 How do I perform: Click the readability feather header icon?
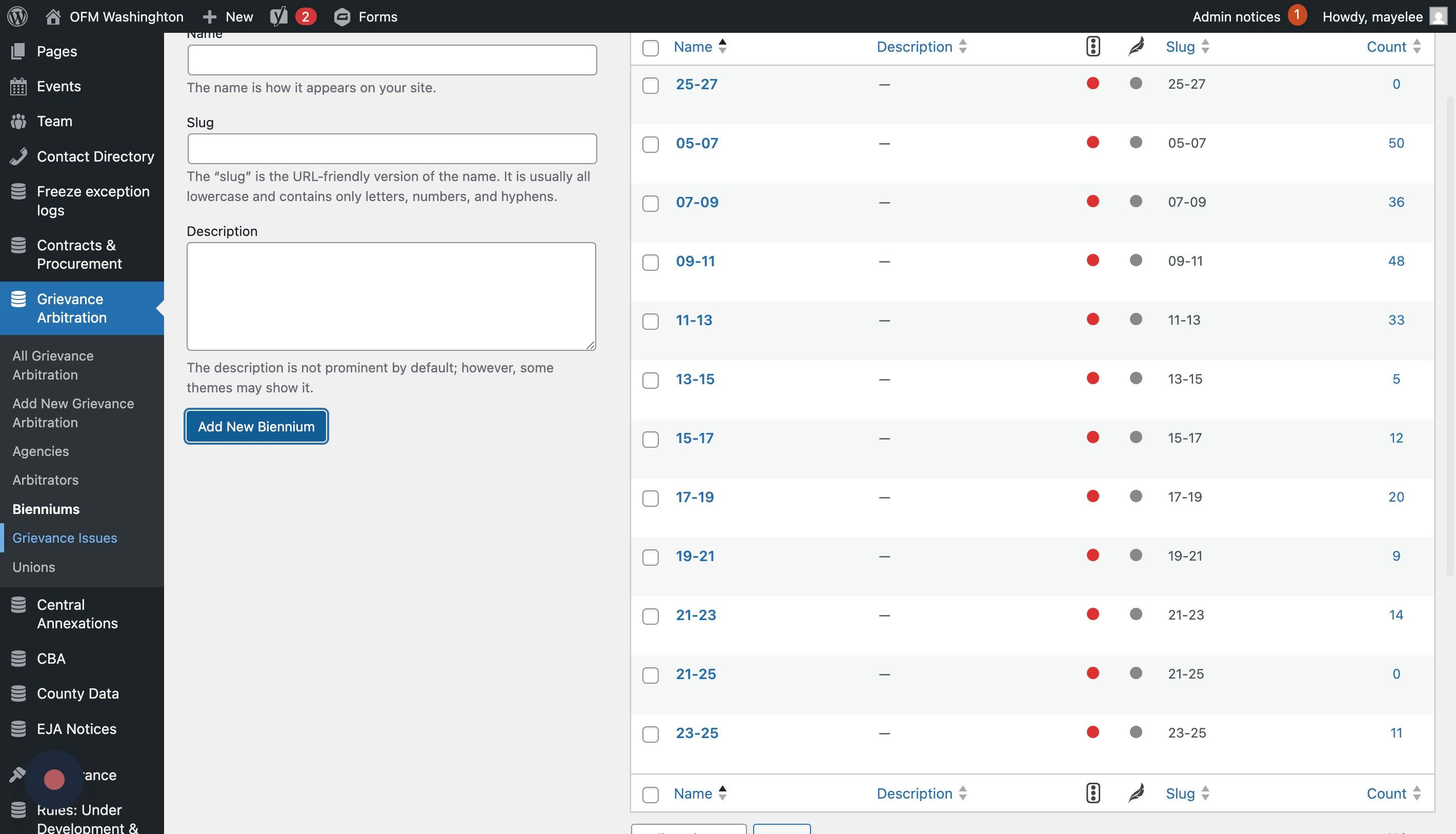point(1136,46)
